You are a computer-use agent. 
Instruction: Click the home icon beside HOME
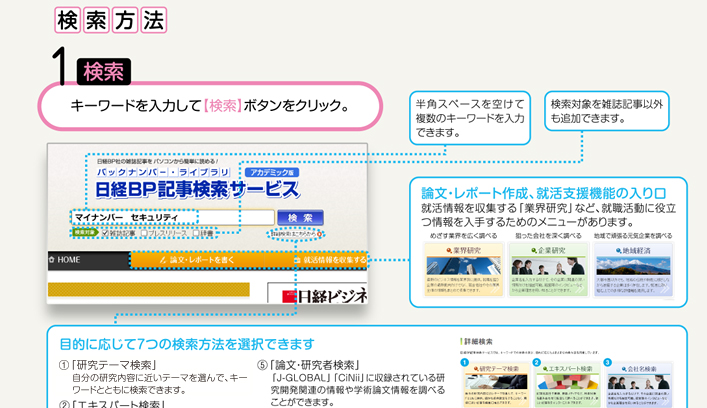(52, 260)
